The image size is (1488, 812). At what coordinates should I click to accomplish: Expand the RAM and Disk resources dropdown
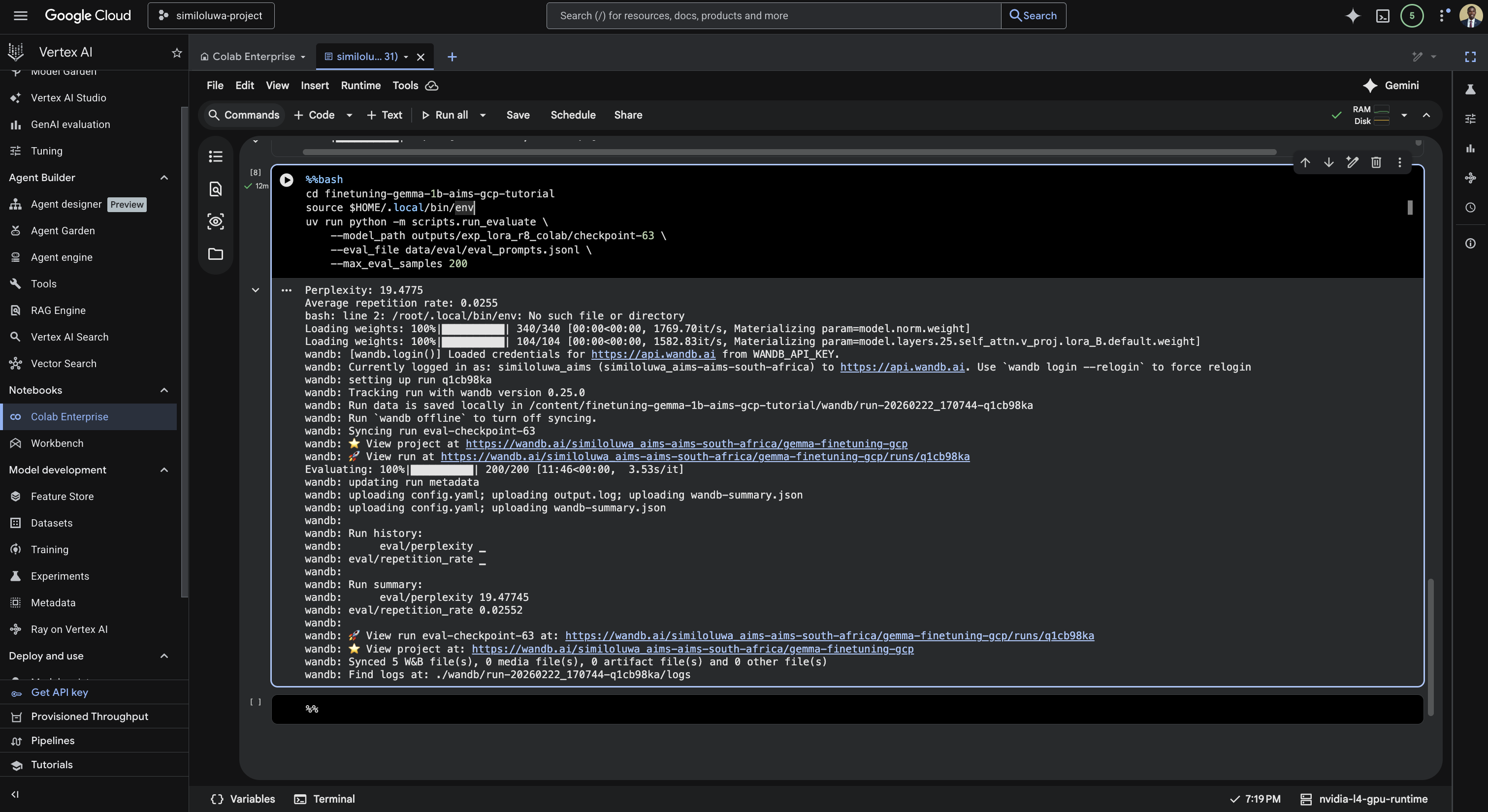pyautogui.click(x=1405, y=115)
